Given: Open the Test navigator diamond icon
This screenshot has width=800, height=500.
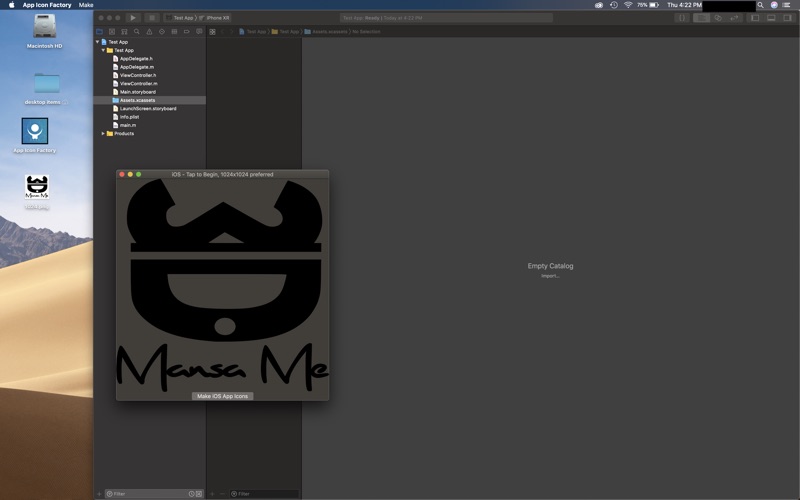Looking at the screenshot, I should click(x=162, y=32).
